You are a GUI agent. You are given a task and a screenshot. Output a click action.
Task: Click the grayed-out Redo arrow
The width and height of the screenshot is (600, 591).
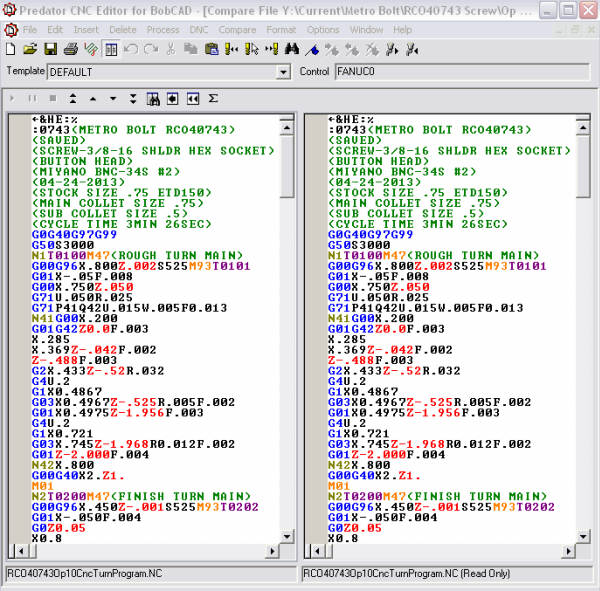pos(151,49)
